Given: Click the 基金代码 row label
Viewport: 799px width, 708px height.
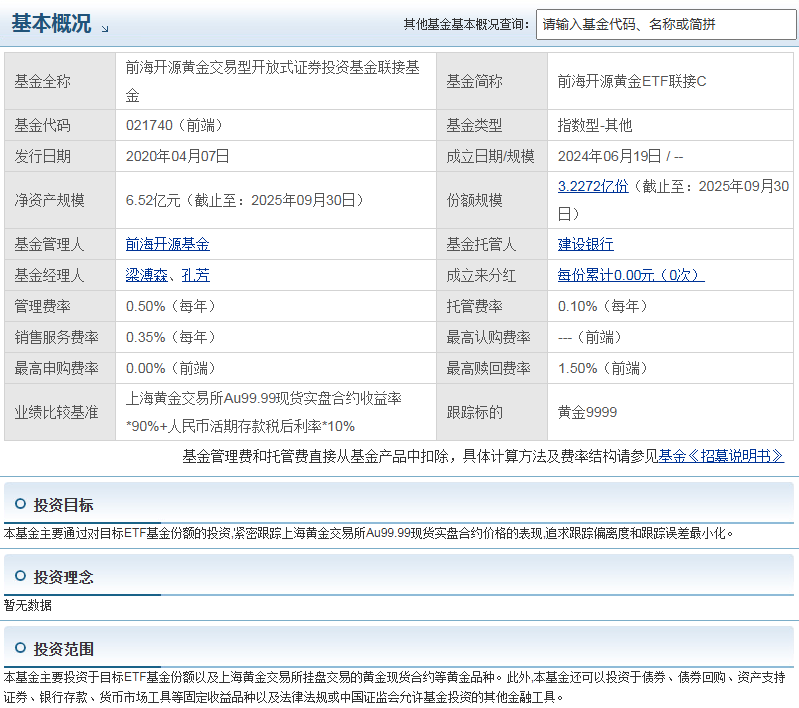Looking at the screenshot, I should tap(43, 125).
